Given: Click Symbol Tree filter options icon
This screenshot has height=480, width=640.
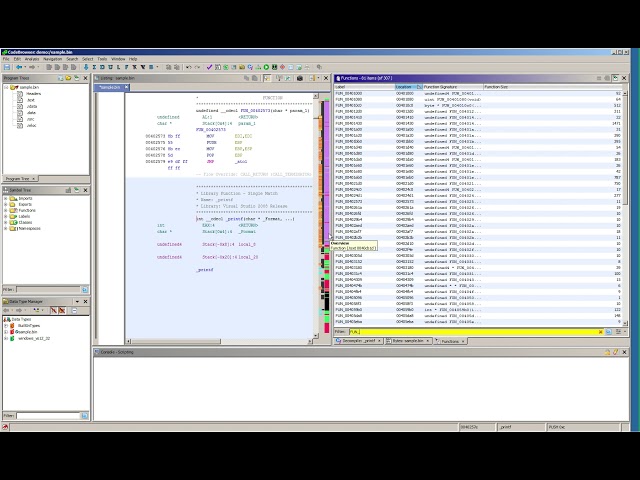Looking at the screenshot, I should pos(84,289).
